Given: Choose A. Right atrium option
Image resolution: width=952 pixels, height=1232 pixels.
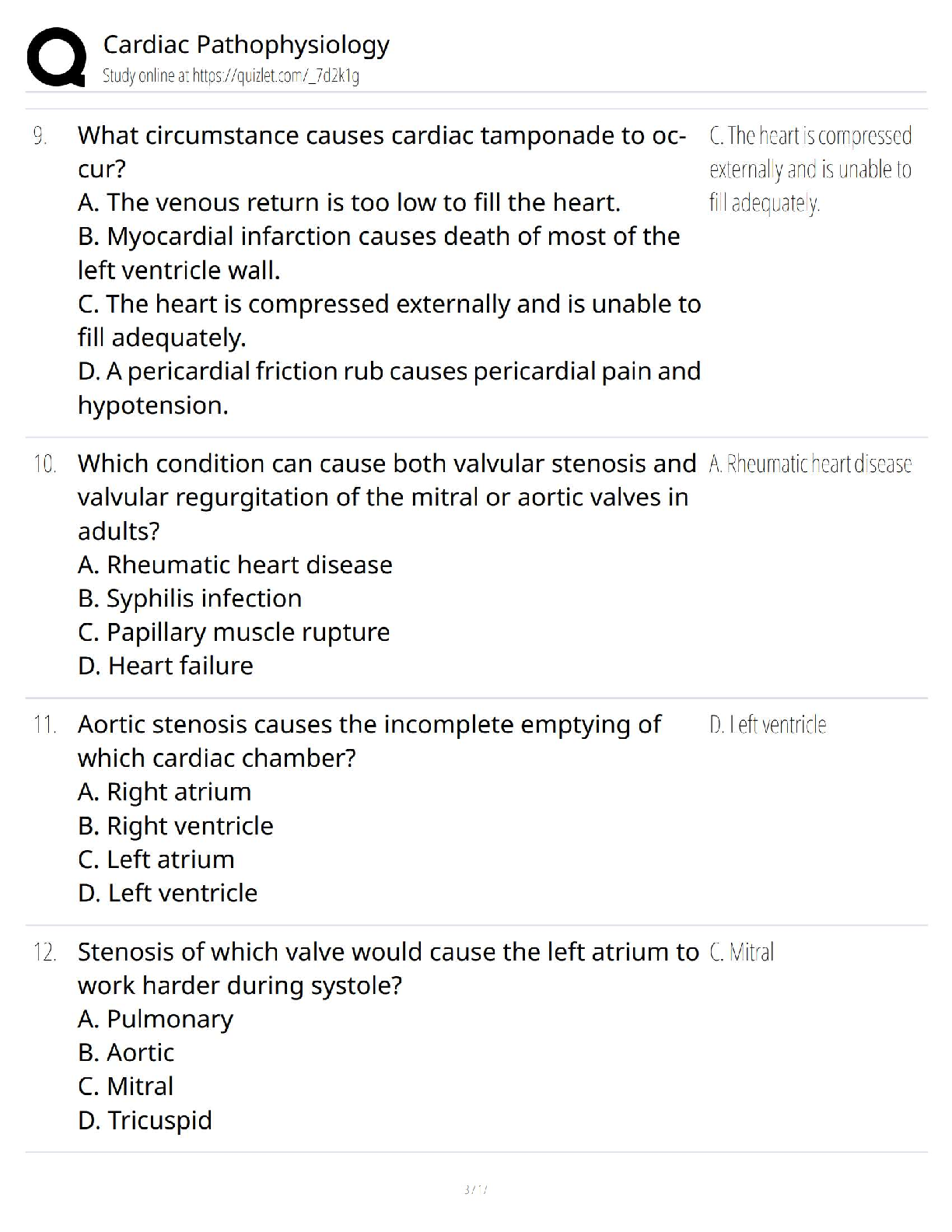Looking at the screenshot, I should click(x=164, y=792).
